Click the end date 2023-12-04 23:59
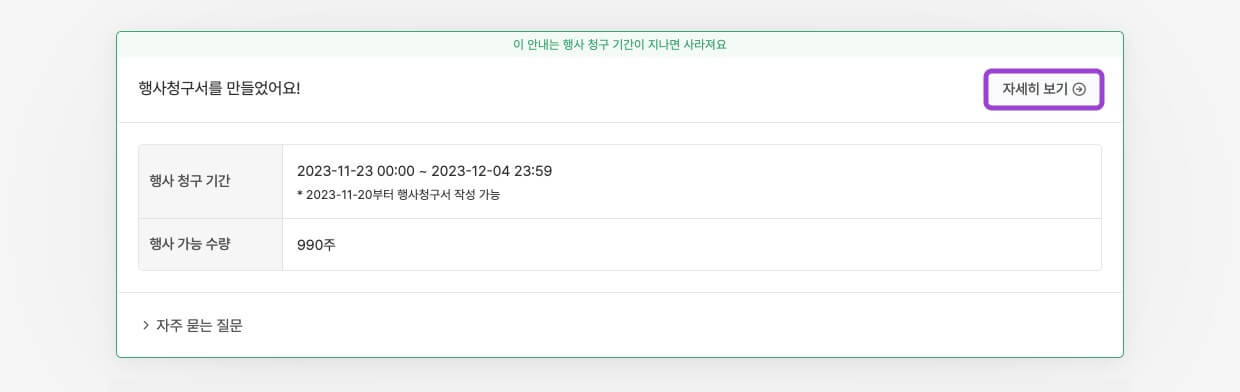Image resolution: width=1240 pixels, height=392 pixels. click(492, 171)
